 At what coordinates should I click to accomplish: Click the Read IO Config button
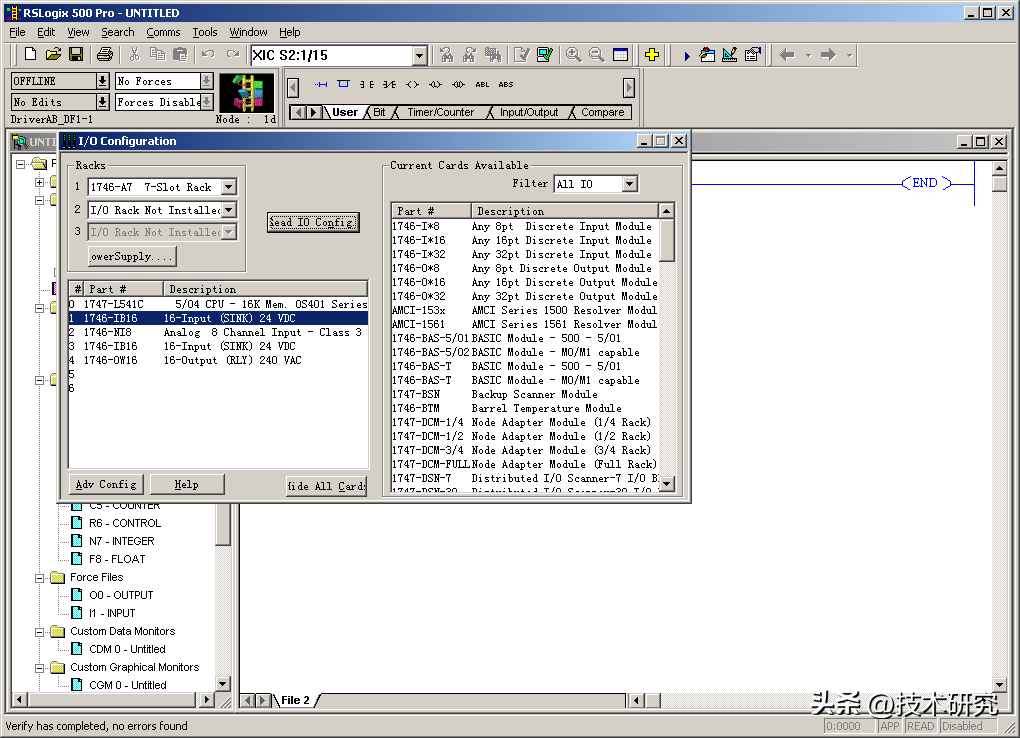tap(313, 222)
